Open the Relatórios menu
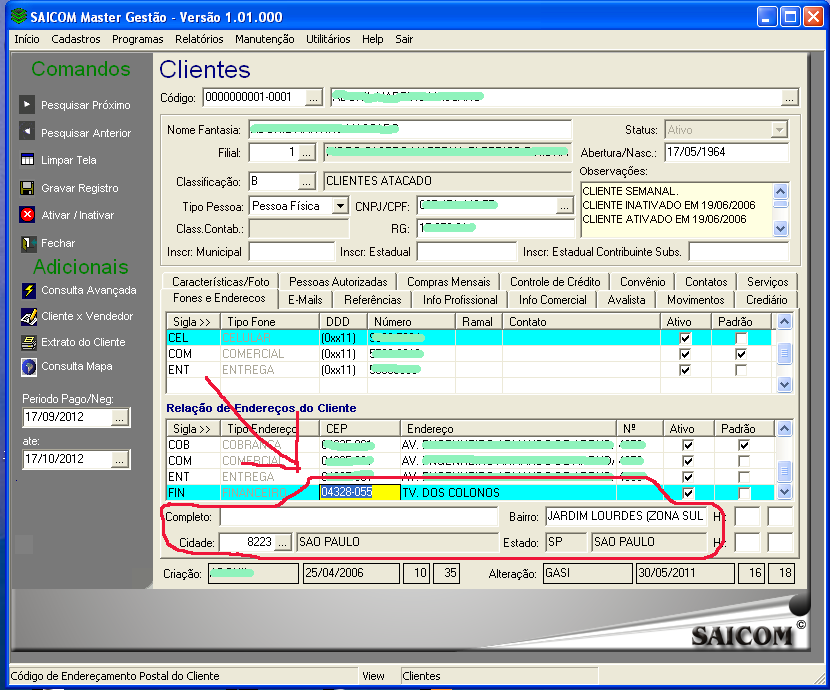830x690 pixels. point(199,39)
